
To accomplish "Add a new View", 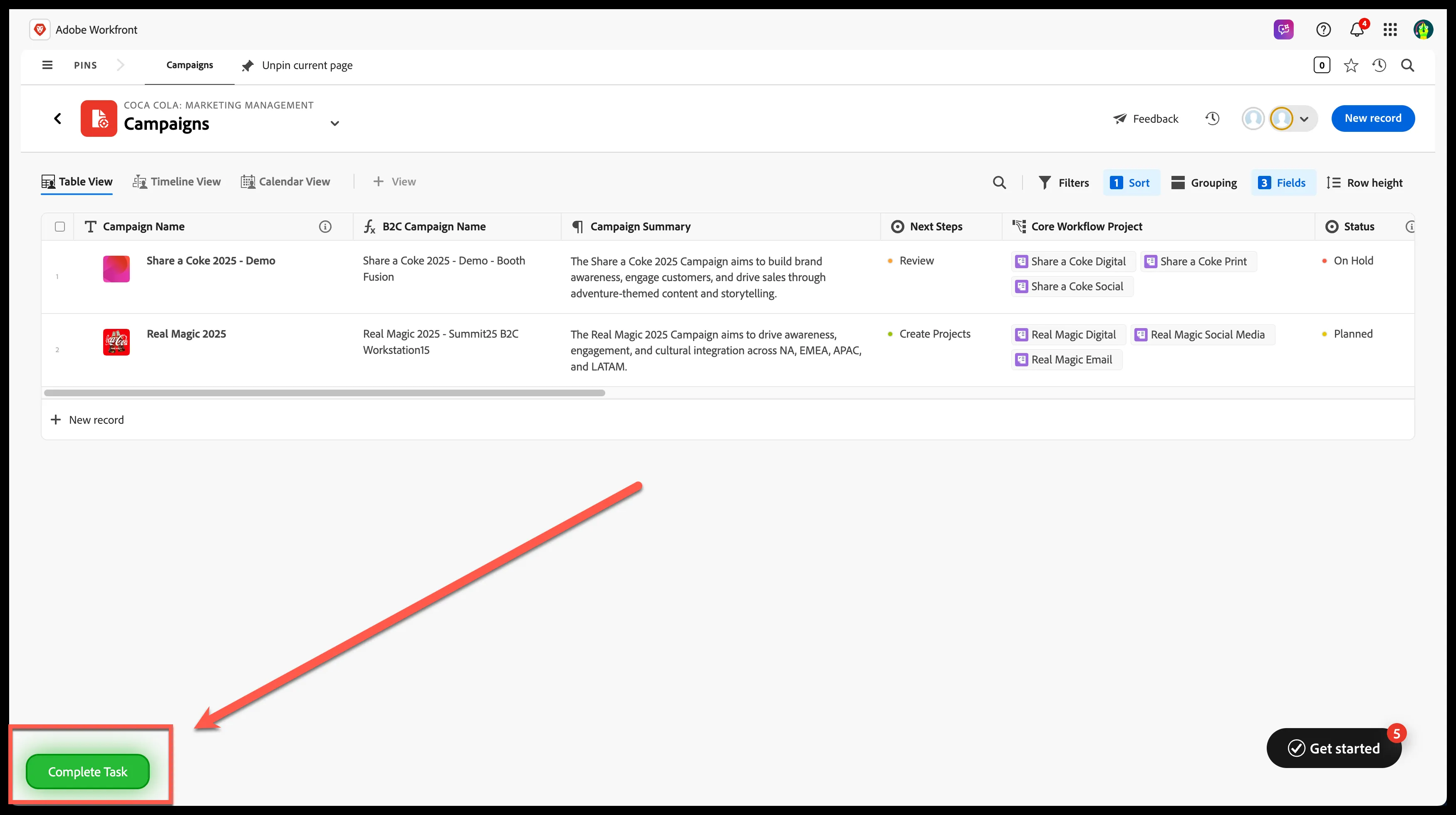I will [x=394, y=182].
